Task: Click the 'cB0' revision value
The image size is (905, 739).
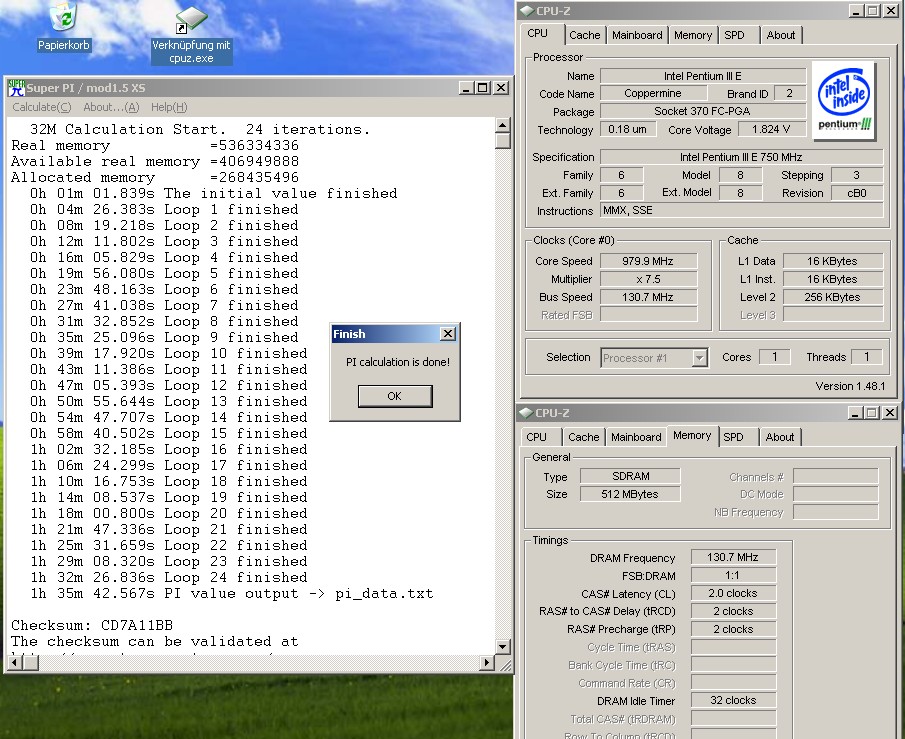Action: coord(857,193)
